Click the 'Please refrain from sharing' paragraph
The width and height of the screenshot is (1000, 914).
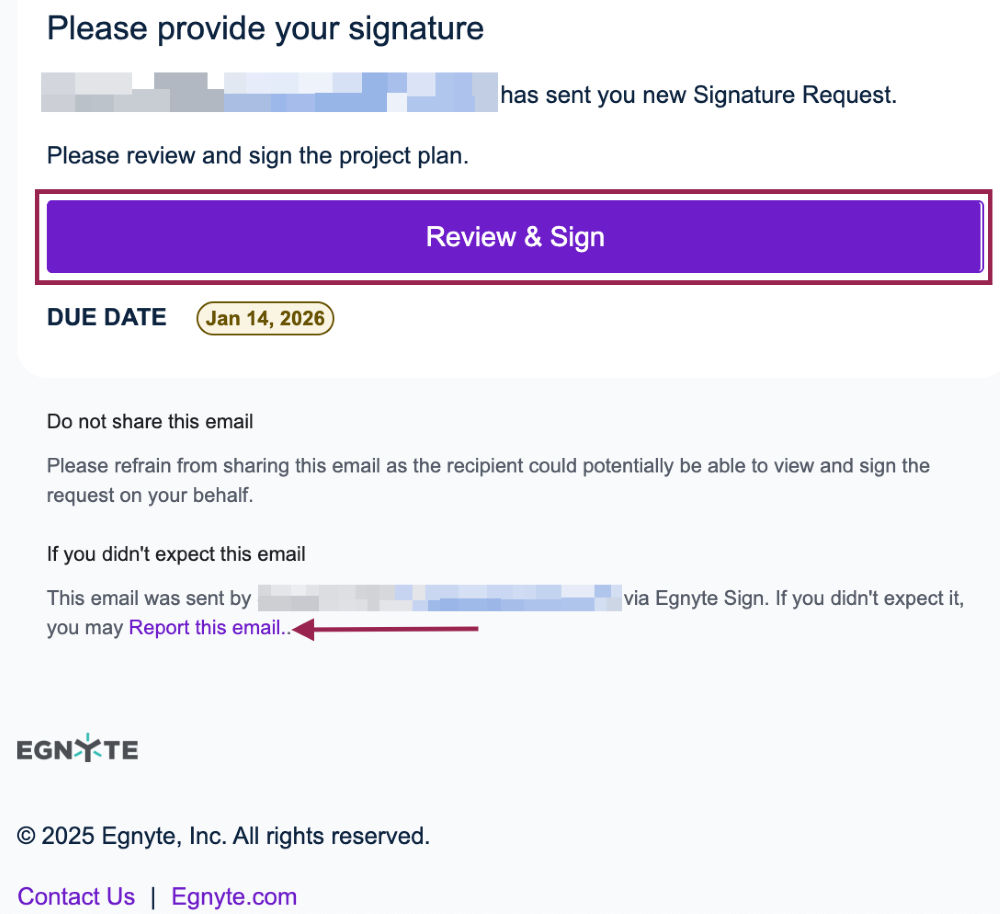pos(488,480)
